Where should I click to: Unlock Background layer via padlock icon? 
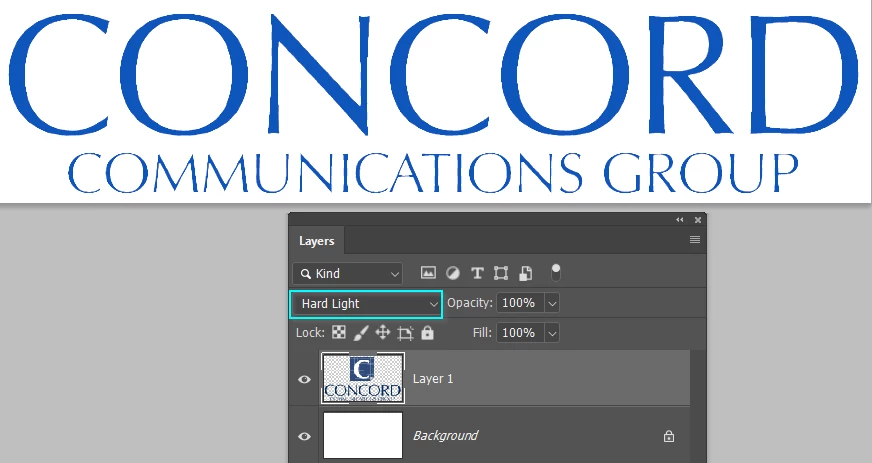669,436
